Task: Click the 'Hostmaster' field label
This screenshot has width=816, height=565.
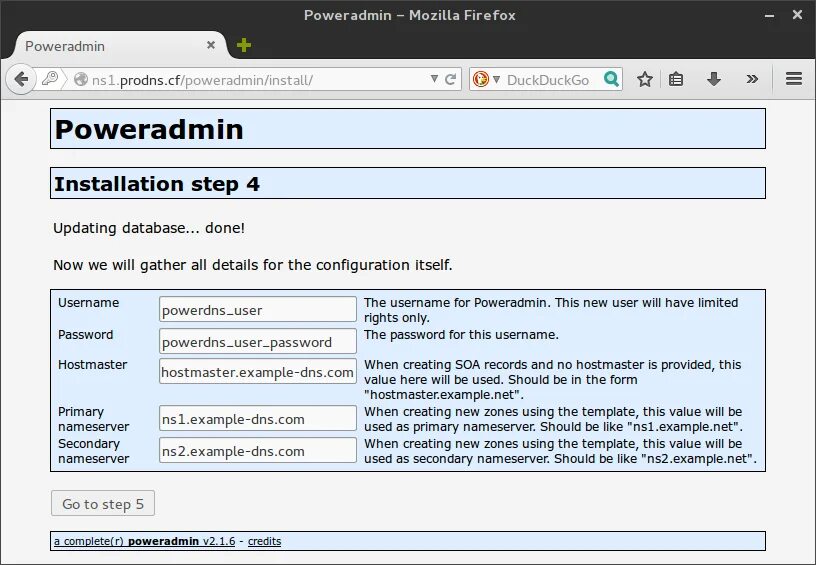Action: 93,365
